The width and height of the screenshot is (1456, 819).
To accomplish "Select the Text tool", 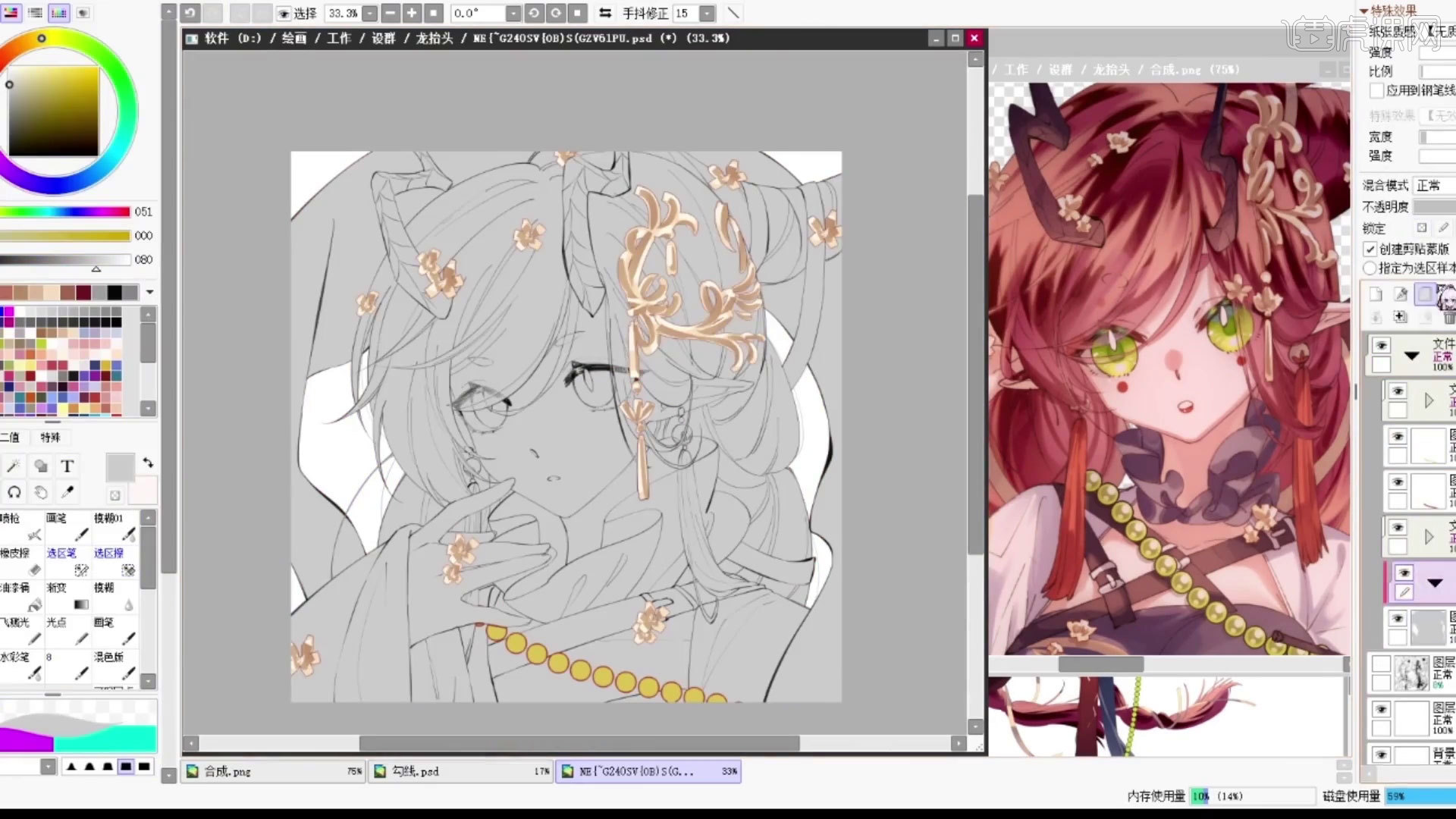I will tap(67, 466).
